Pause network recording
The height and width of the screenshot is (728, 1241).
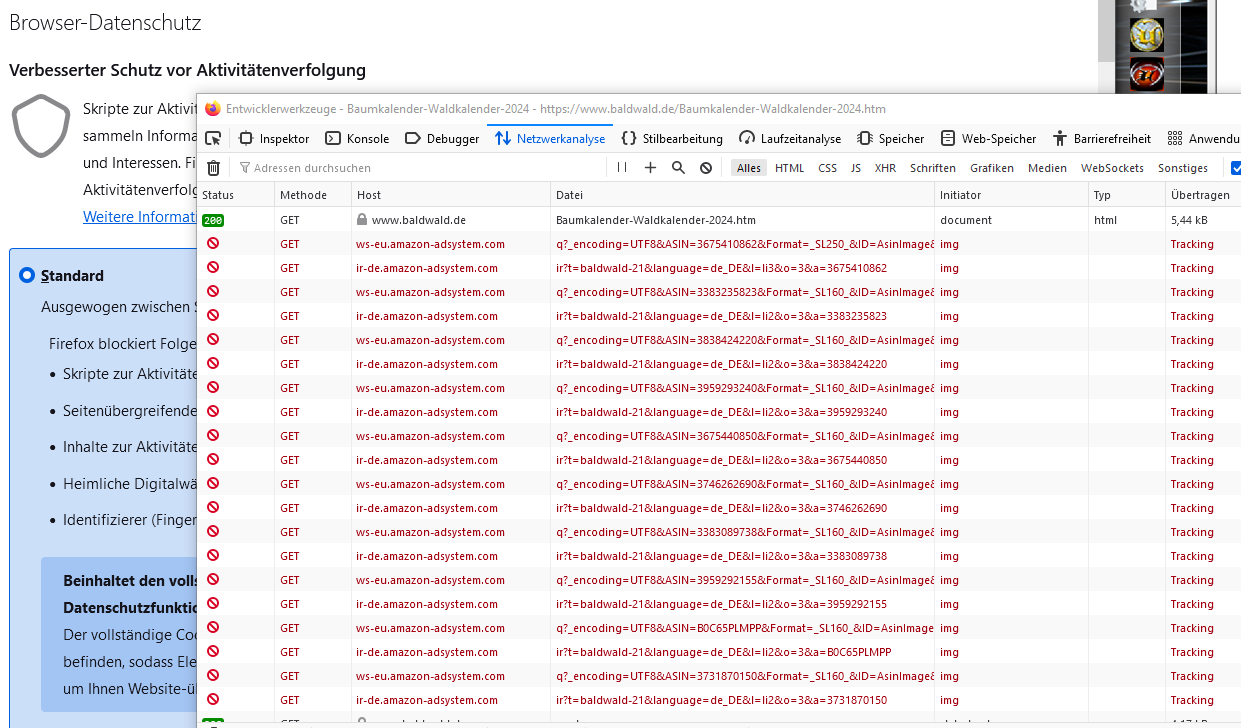[x=622, y=168]
